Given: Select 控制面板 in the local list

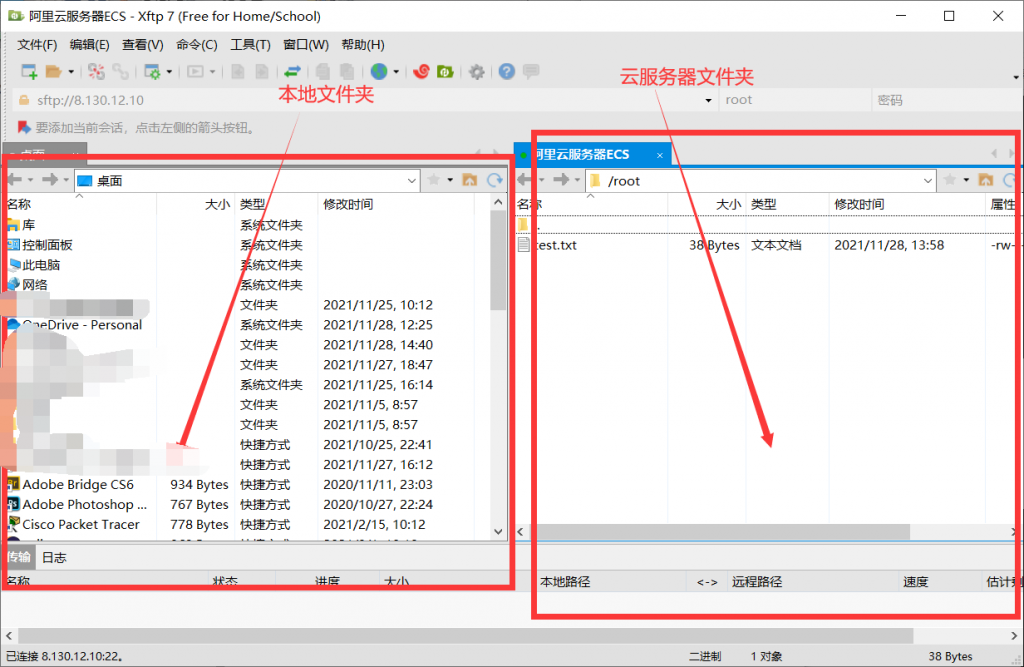Looking at the screenshot, I should coord(47,245).
